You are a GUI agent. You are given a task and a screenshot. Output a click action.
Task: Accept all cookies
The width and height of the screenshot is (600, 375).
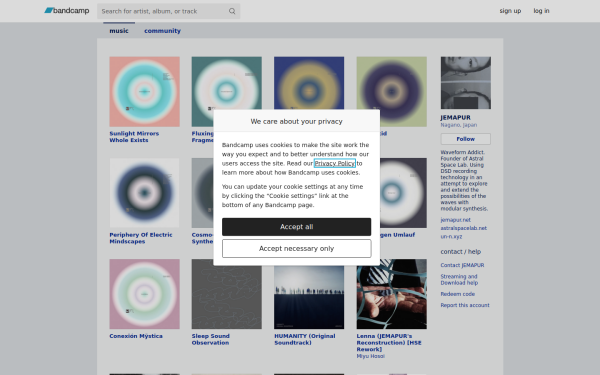297,227
